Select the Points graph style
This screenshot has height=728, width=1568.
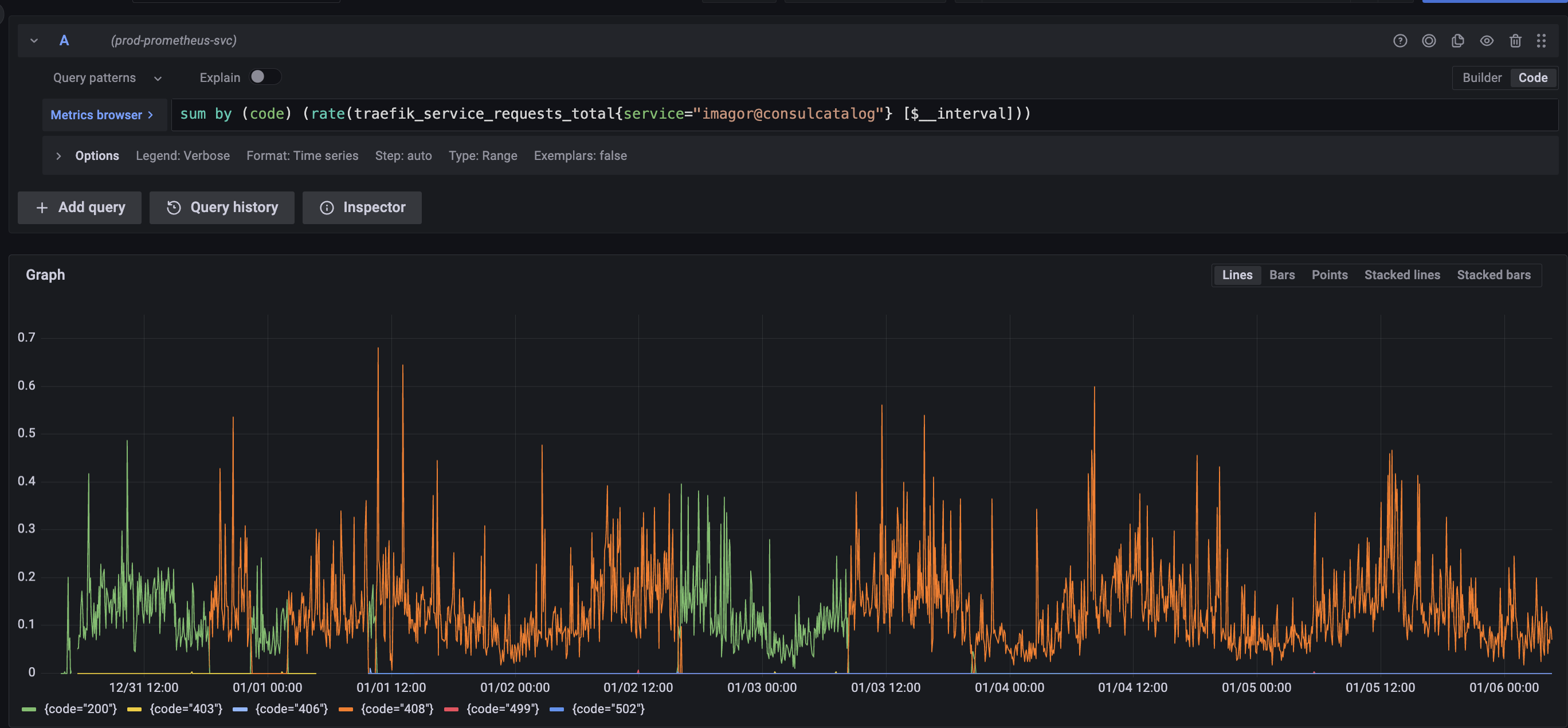coord(1330,275)
